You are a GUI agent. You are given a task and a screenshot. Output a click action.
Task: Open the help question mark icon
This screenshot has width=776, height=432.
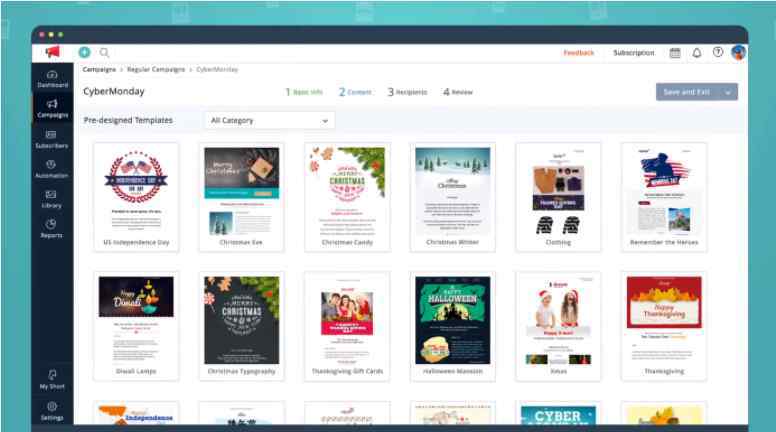tap(718, 52)
